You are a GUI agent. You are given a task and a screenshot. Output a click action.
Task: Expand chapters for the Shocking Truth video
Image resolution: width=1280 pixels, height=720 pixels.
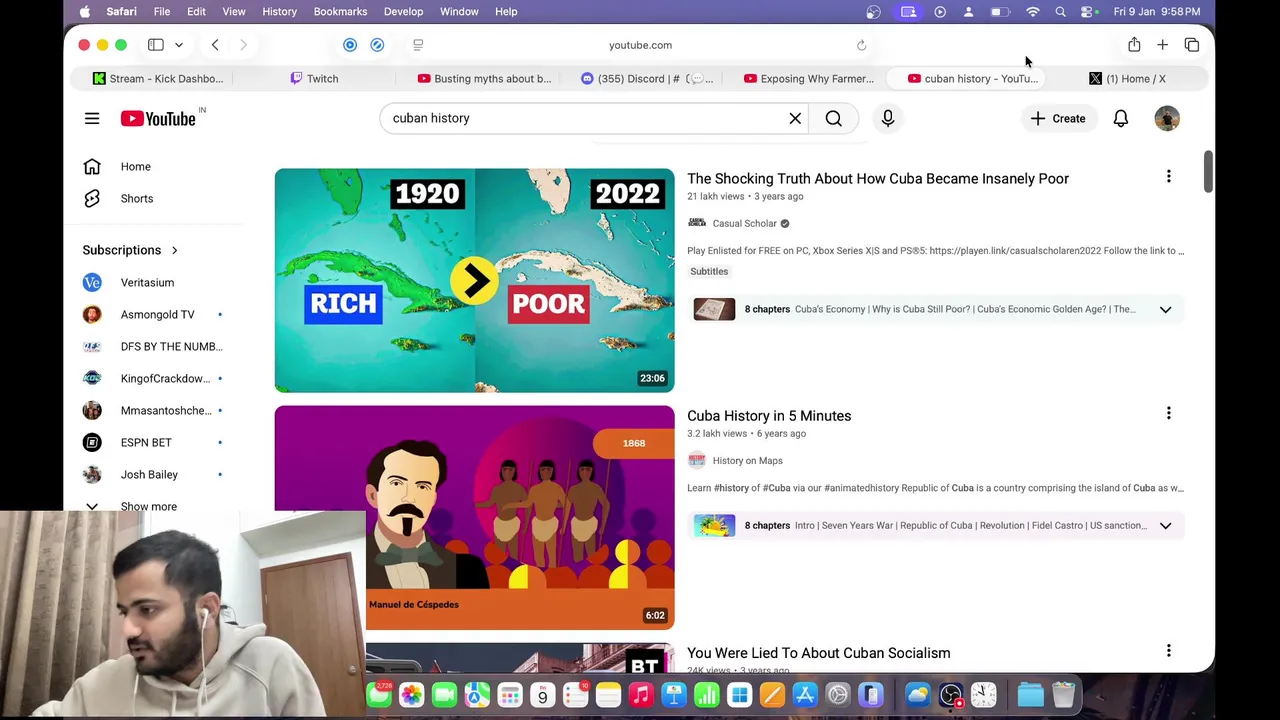tap(1165, 310)
